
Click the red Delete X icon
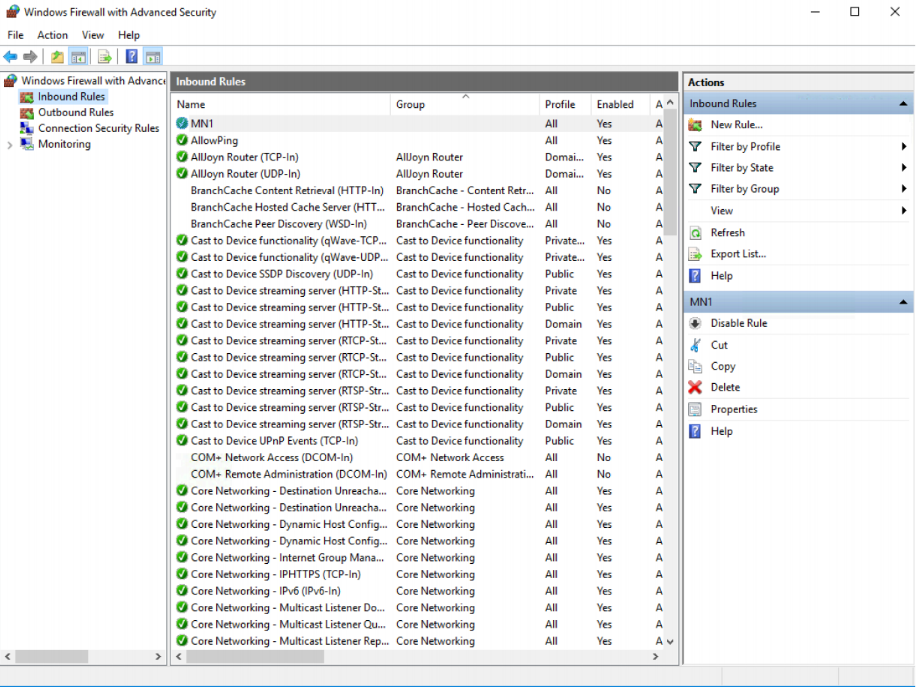(x=695, y=387)
